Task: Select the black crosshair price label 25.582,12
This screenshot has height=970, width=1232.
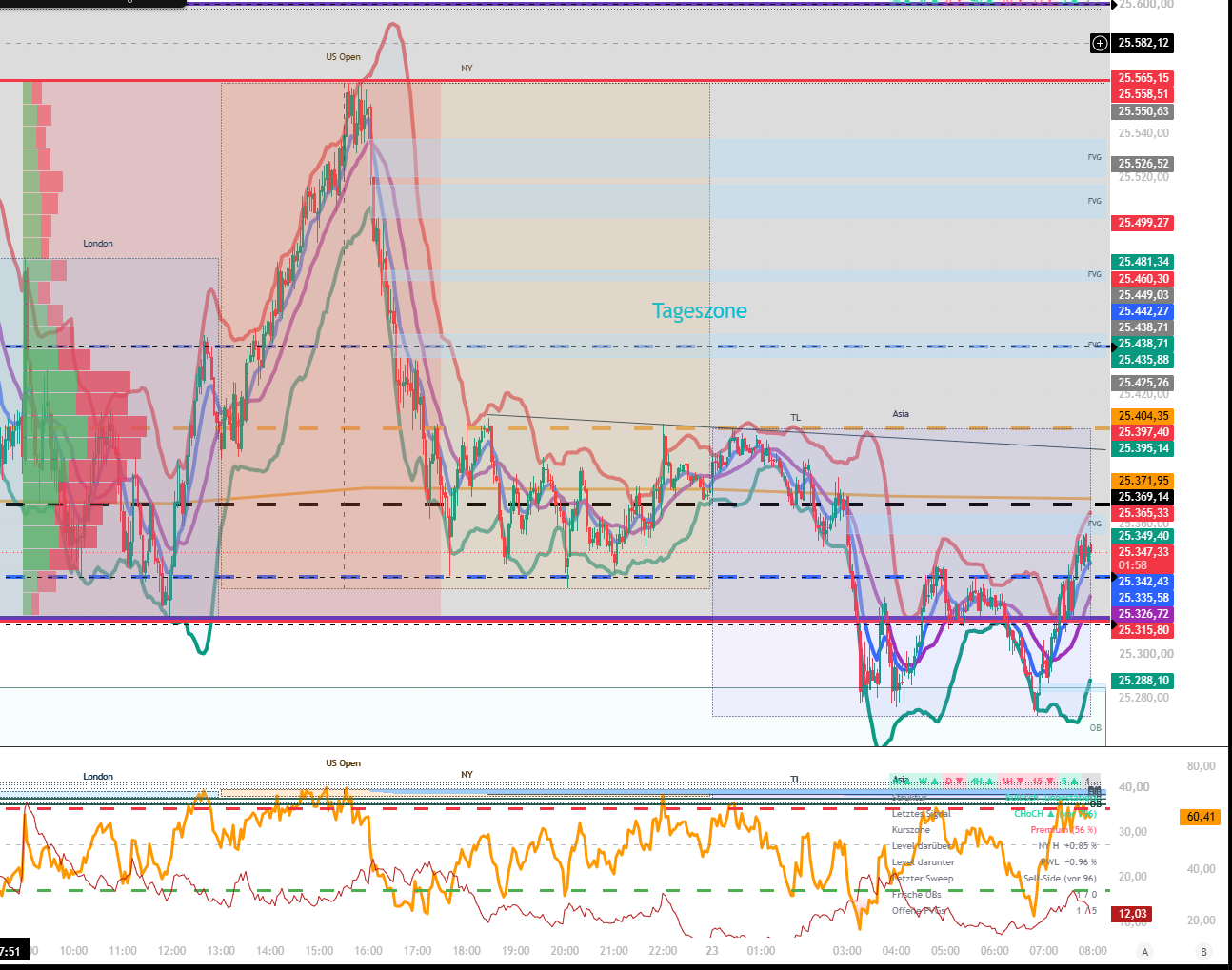Action: [1143, 43]
